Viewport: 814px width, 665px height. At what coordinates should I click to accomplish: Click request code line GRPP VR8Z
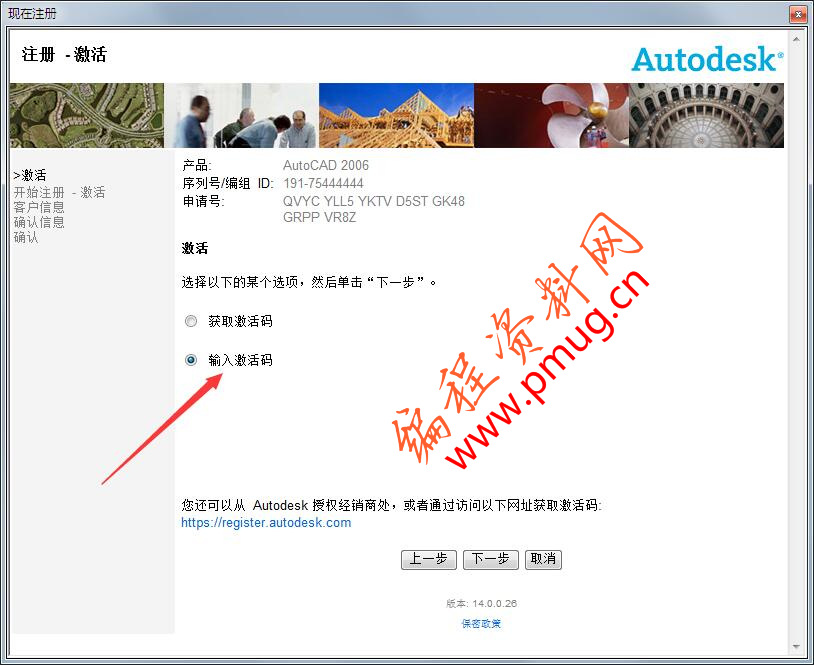pyautogui.click(x=319, y=217)
